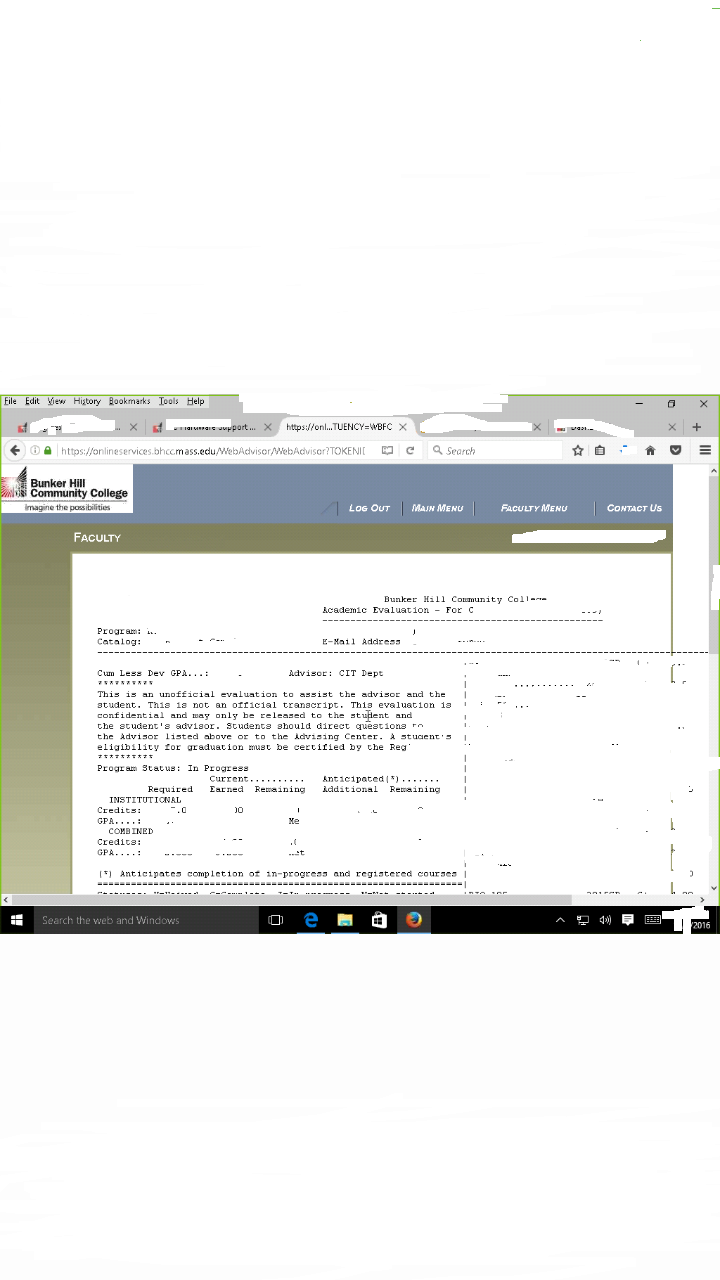
Task: Open the Bookmarks menu
Action: [129, 401]
